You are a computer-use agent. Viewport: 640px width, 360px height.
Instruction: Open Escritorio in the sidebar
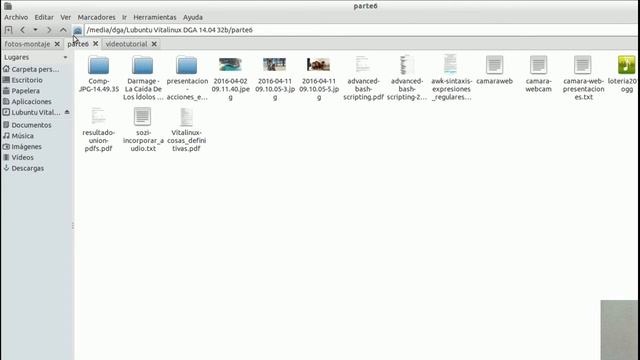pos(22,80)
